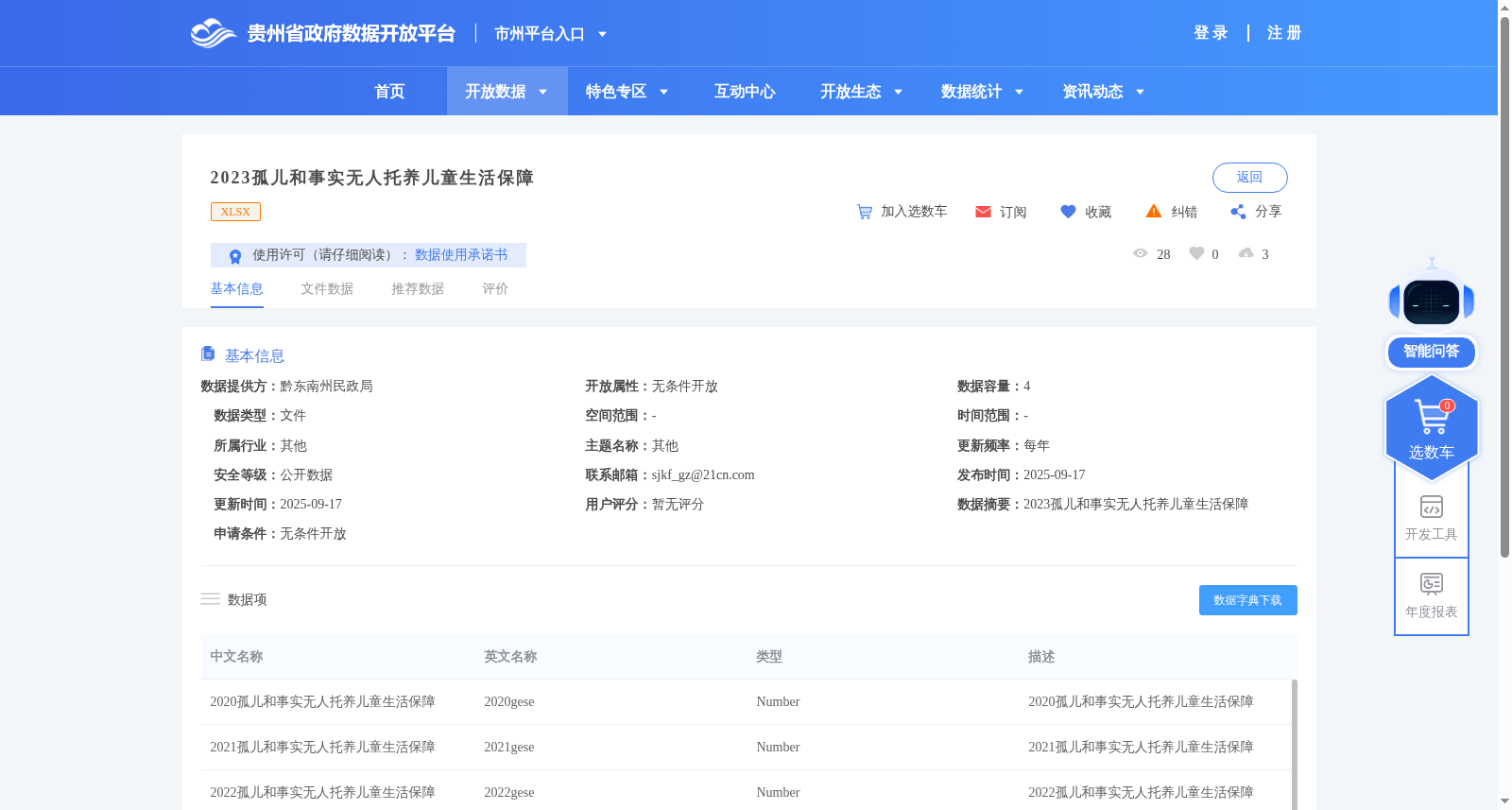The image size is (1512, 810).
Task: Click the 类型 column header
Action: coord(769,656)
